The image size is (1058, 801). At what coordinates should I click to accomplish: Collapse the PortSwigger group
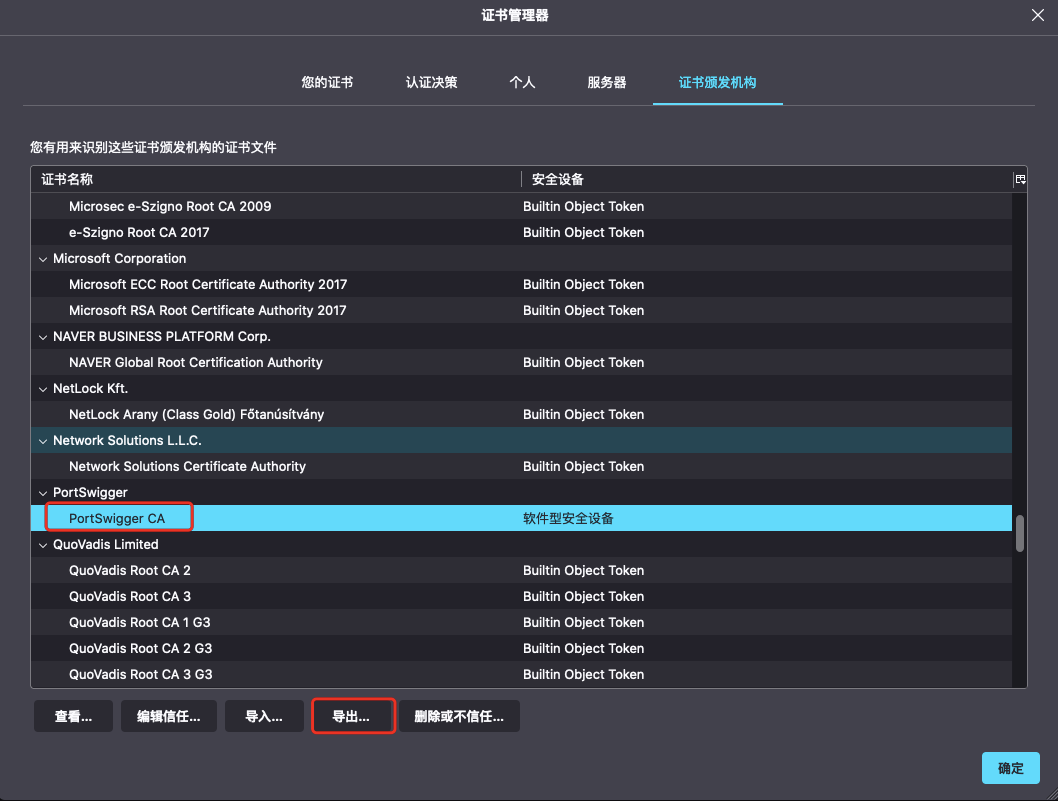pyautogui.click(x=43, y=493)
